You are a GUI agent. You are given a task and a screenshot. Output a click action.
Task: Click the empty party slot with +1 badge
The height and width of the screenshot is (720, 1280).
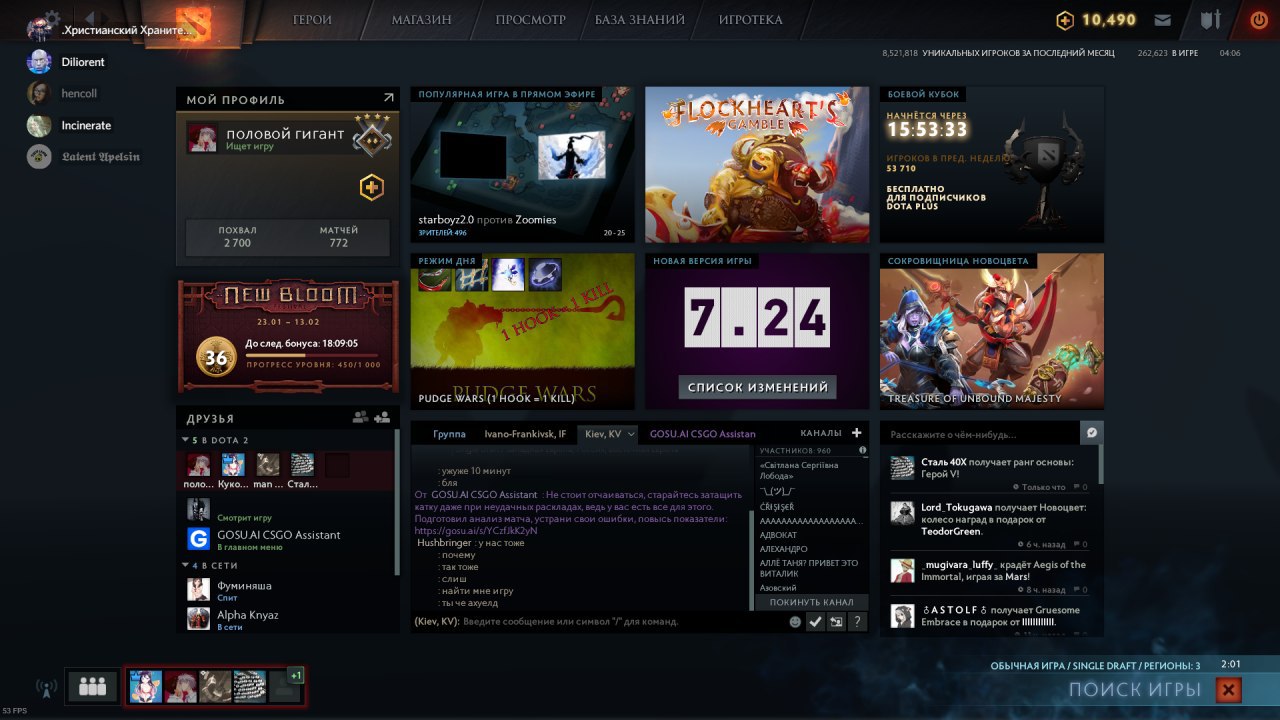tap(285, 687)
